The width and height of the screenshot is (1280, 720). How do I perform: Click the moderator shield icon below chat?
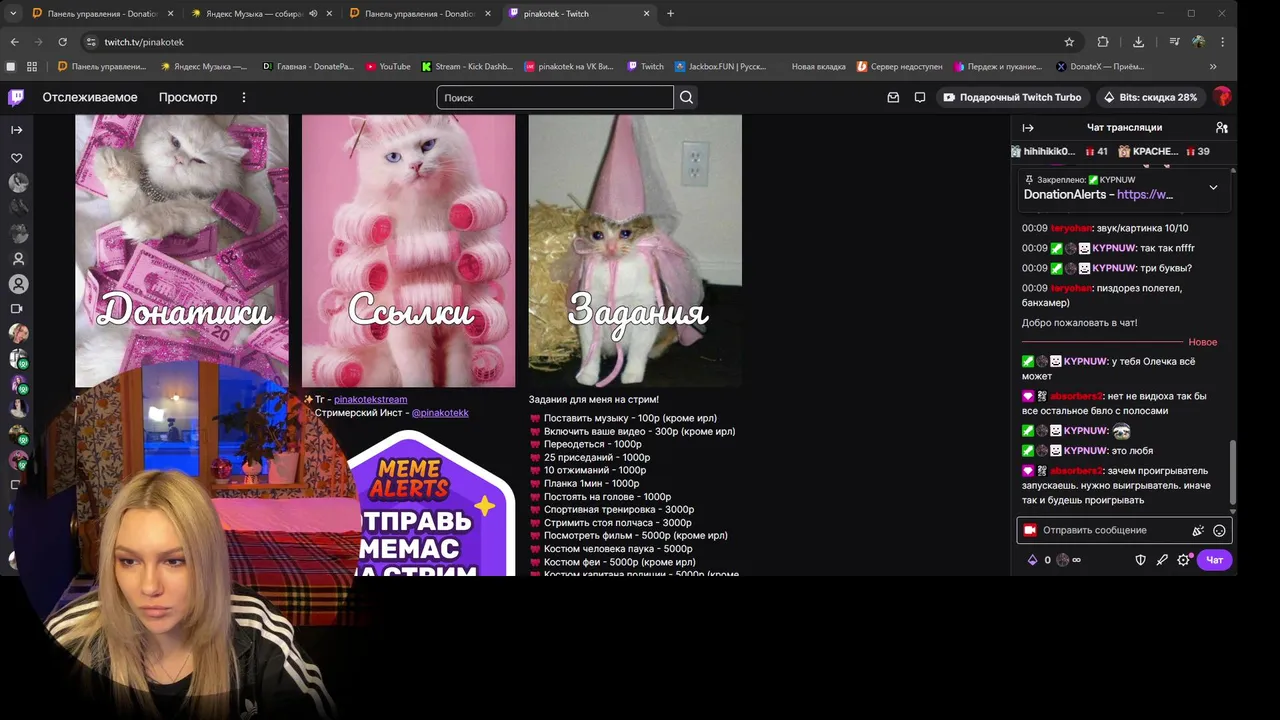click(x=1140, y=560)
